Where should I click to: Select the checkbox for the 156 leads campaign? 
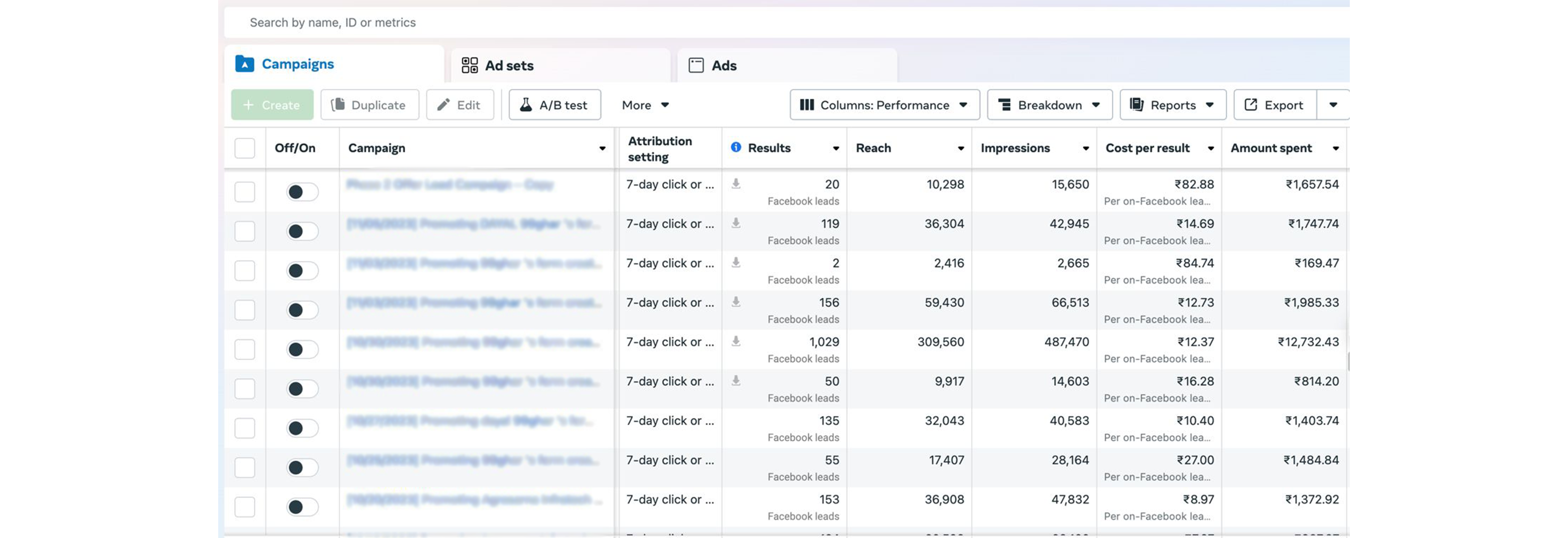click(245, 309)
